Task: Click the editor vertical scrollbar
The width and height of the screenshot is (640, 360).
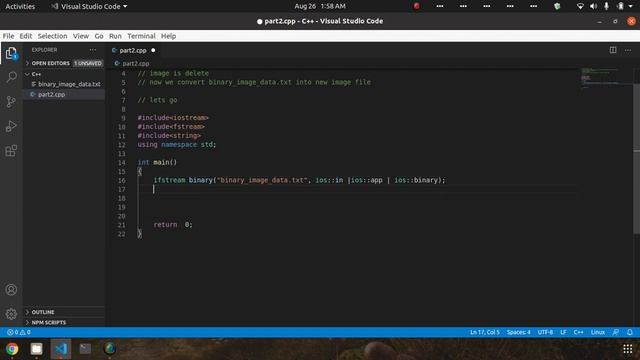Action: pyautogui.click(x=636, y=158)
